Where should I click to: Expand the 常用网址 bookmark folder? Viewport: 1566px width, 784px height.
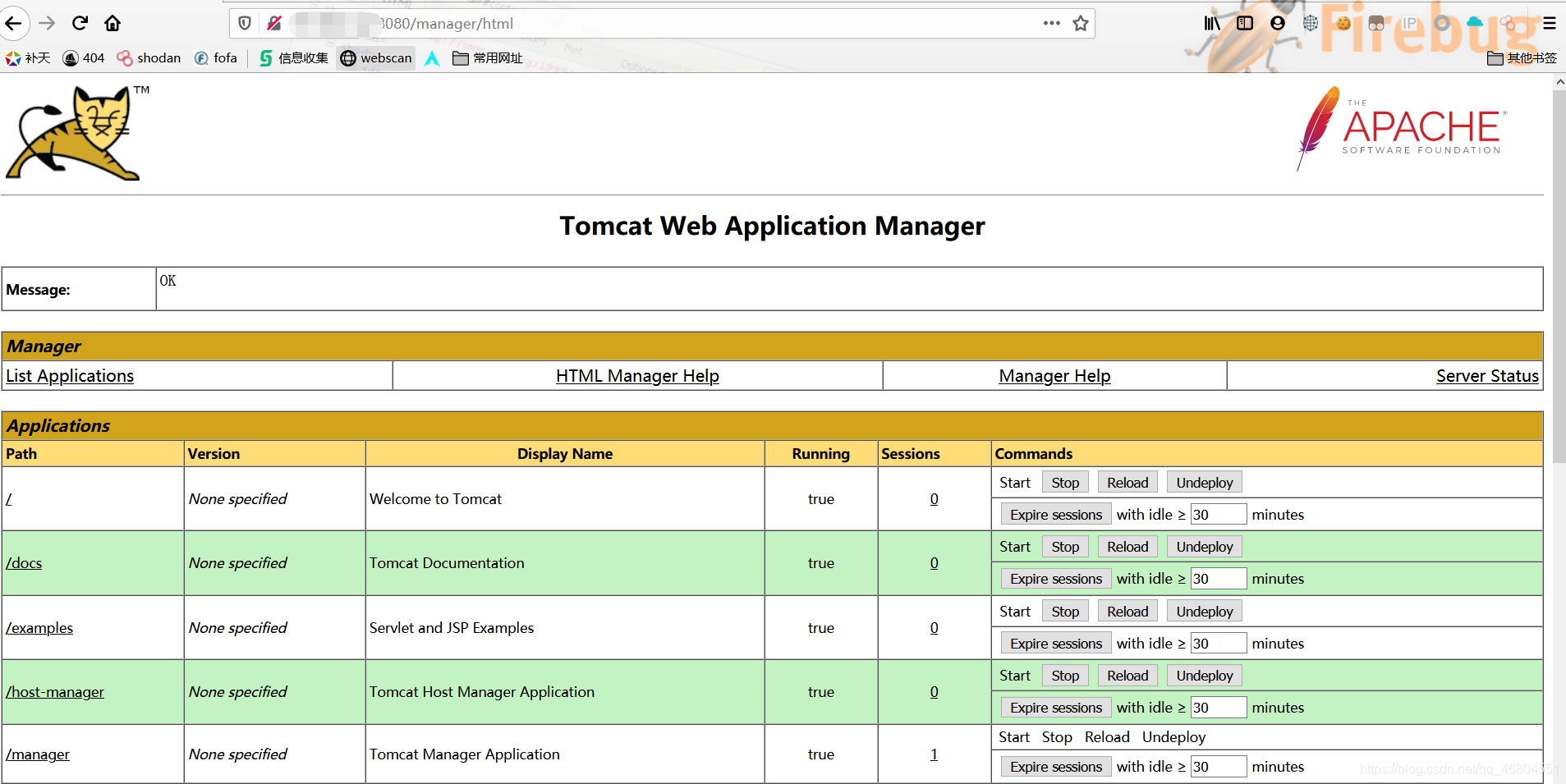(x=488, y=57)
